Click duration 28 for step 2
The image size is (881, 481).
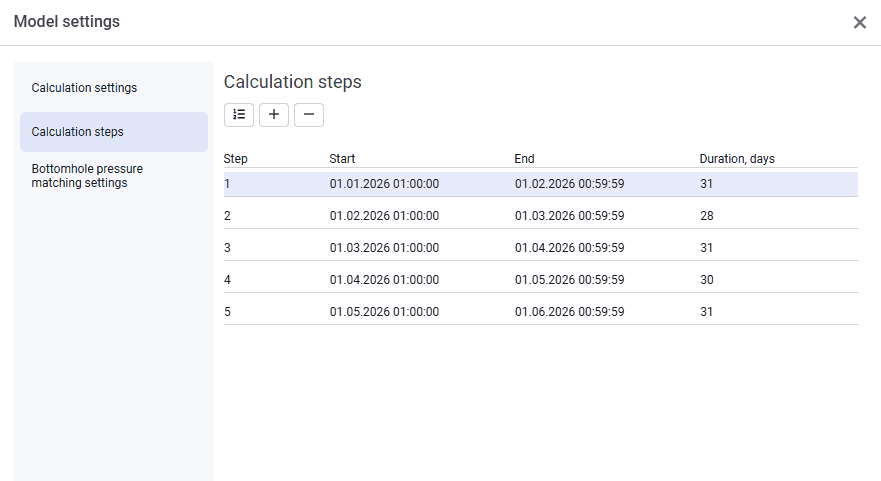[707, 216]
